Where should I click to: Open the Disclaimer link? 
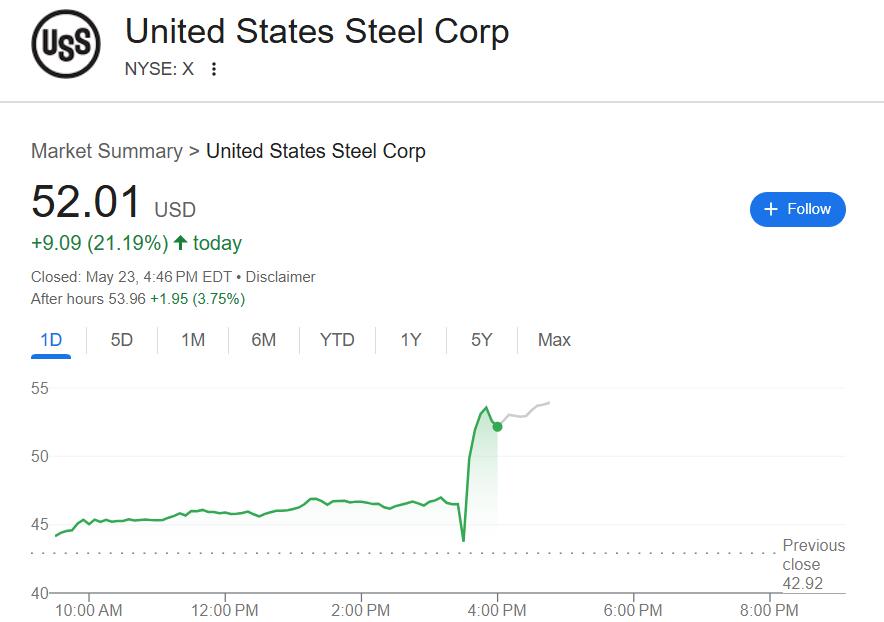(x=280, y=277)
